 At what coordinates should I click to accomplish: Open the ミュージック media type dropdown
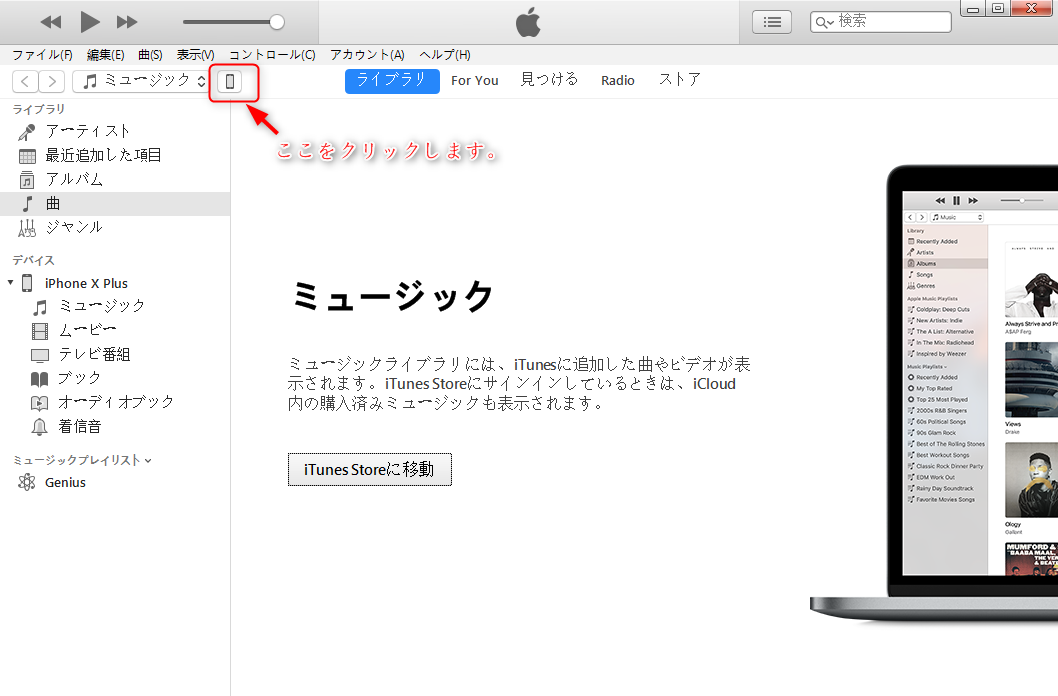(141, 82)
